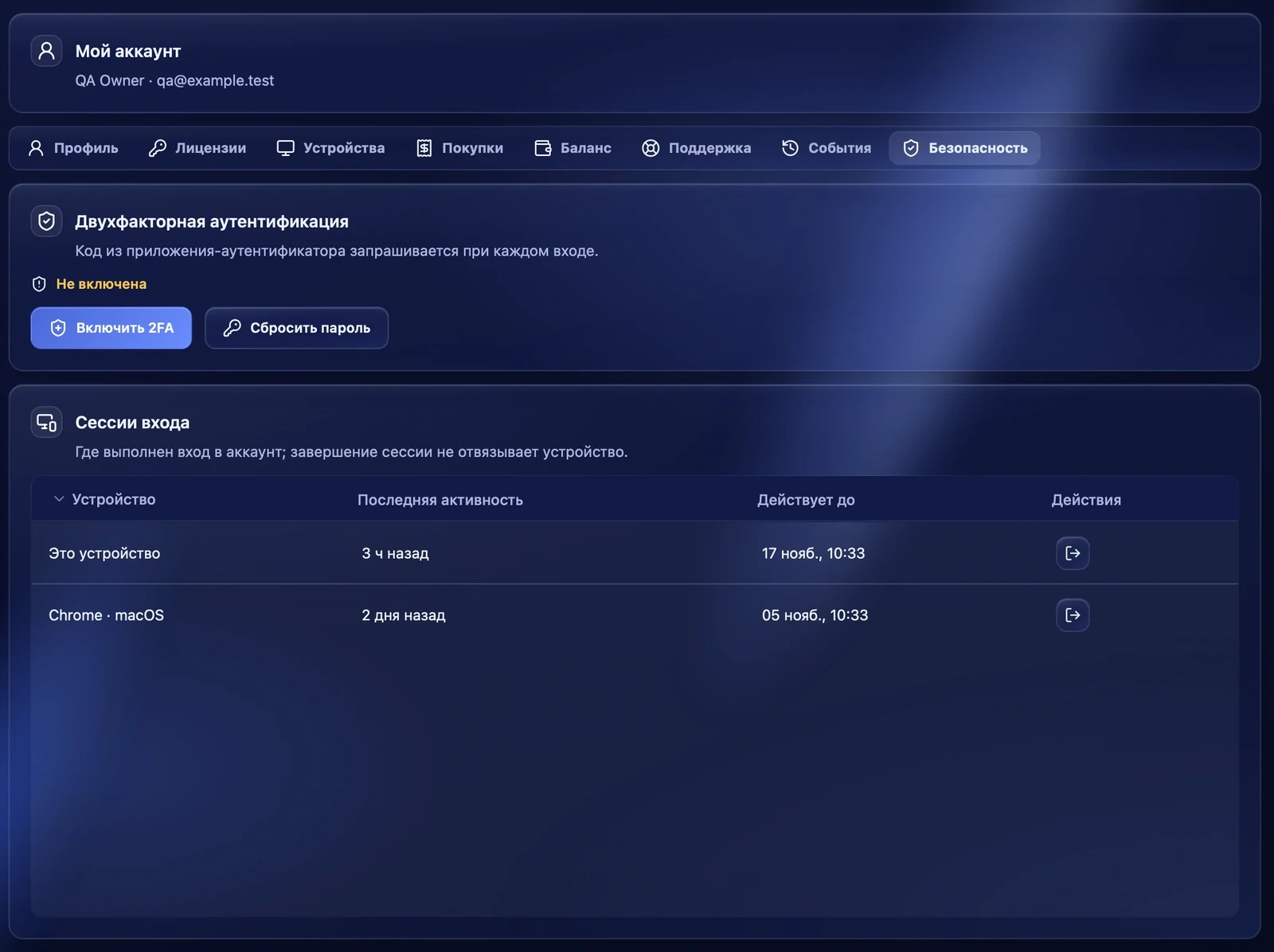
Task: Click the 2 дня назад activity cell
Action: point(404,615)
